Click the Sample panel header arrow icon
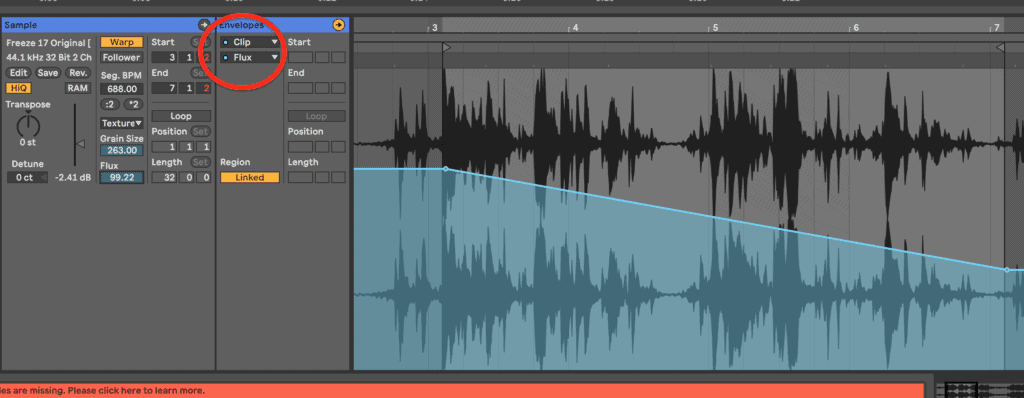The image size is (1024, 398). coord(204,25)
